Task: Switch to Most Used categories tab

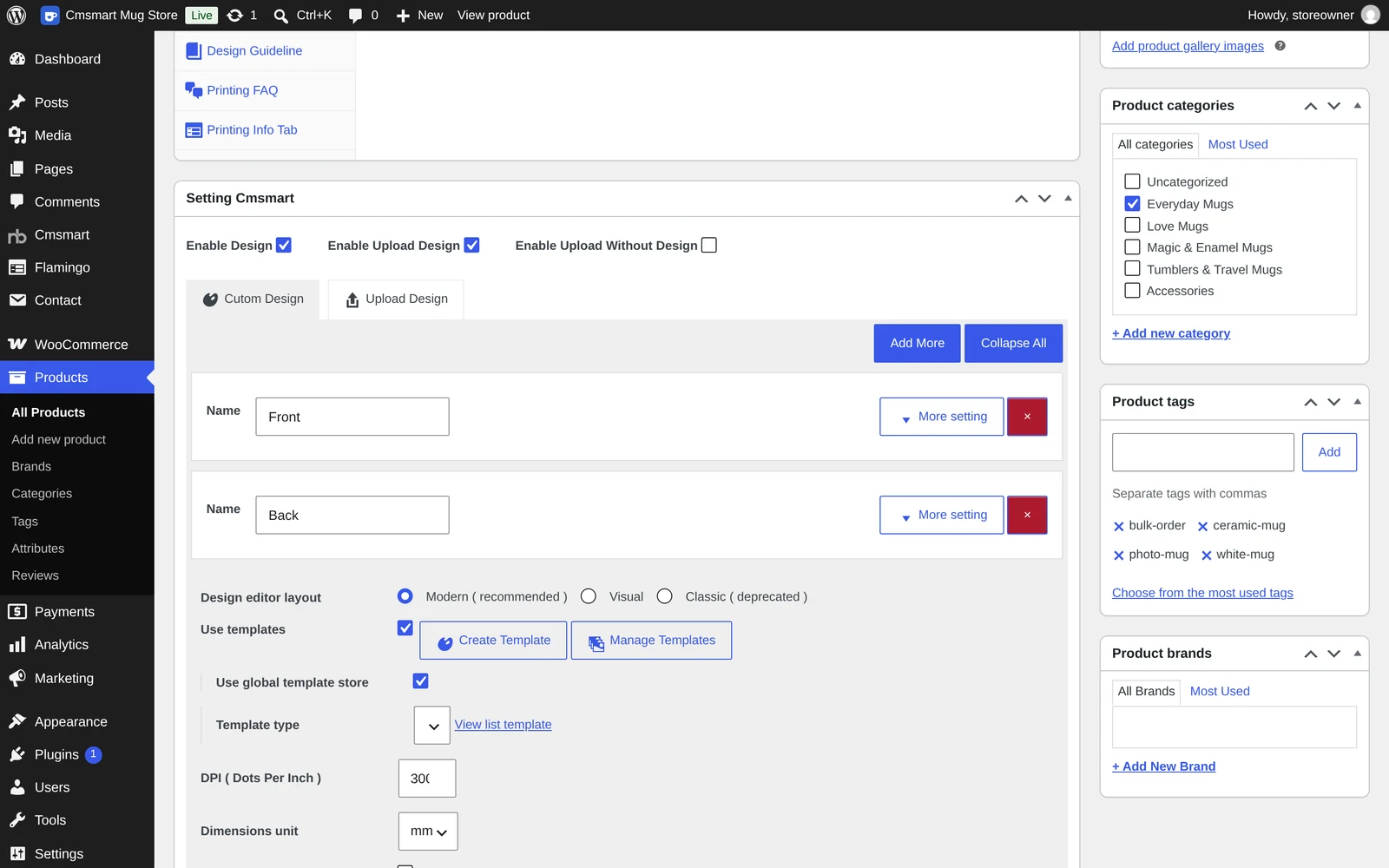Action: (x=1238, y=144)
